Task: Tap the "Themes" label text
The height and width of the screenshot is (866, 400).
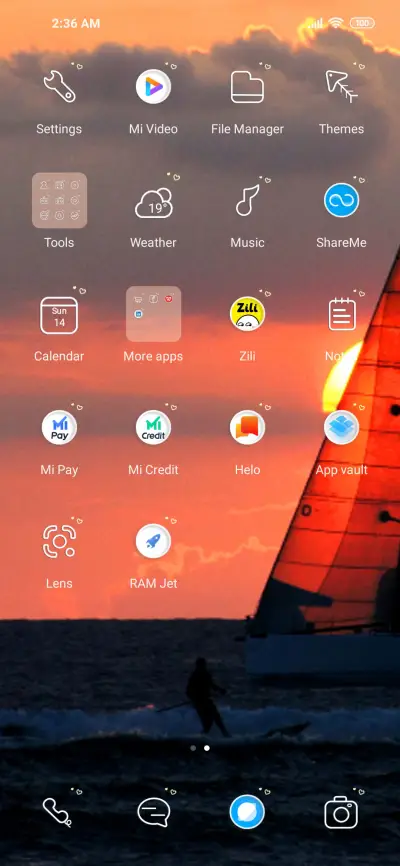Action: [x=341, y=129]
